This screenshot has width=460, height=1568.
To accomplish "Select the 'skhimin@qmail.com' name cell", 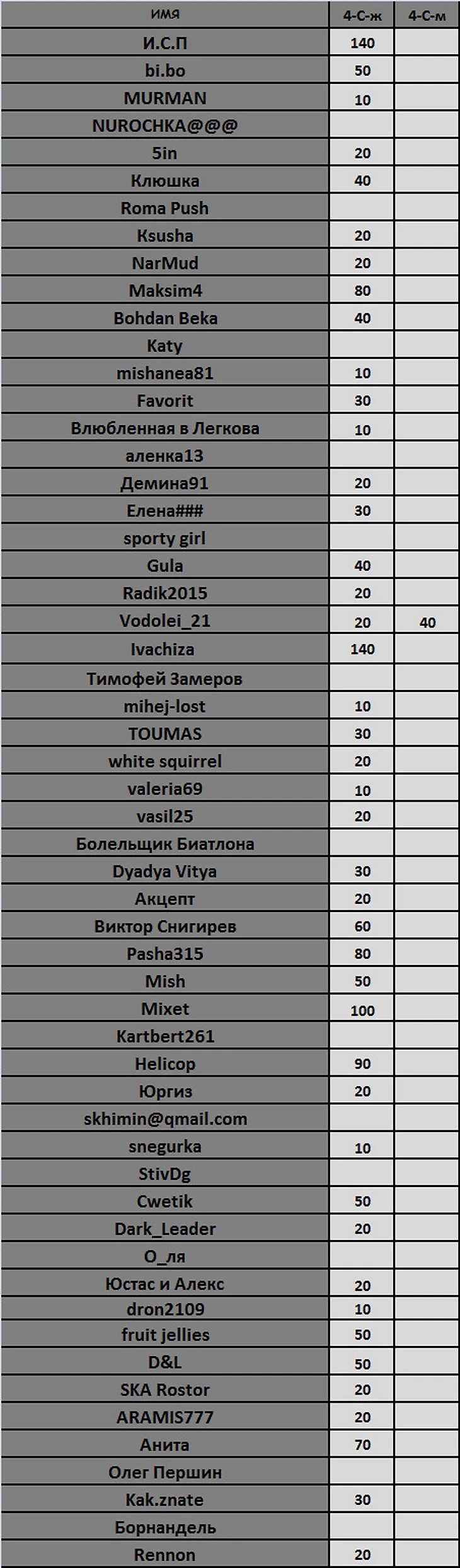I will point(164,1119).
